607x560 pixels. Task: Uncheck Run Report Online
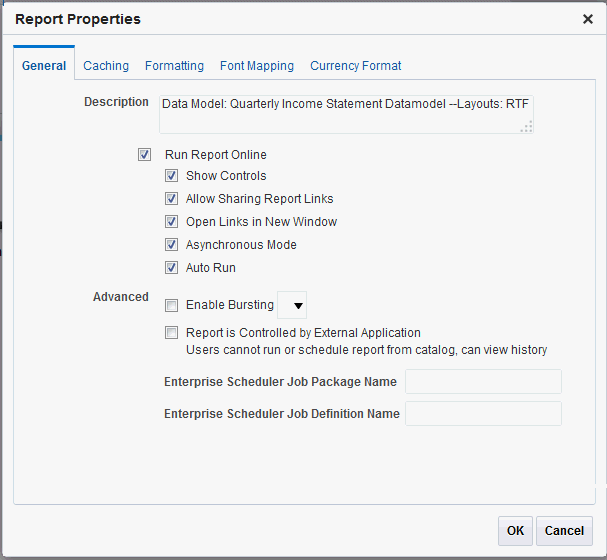(144, 154)
